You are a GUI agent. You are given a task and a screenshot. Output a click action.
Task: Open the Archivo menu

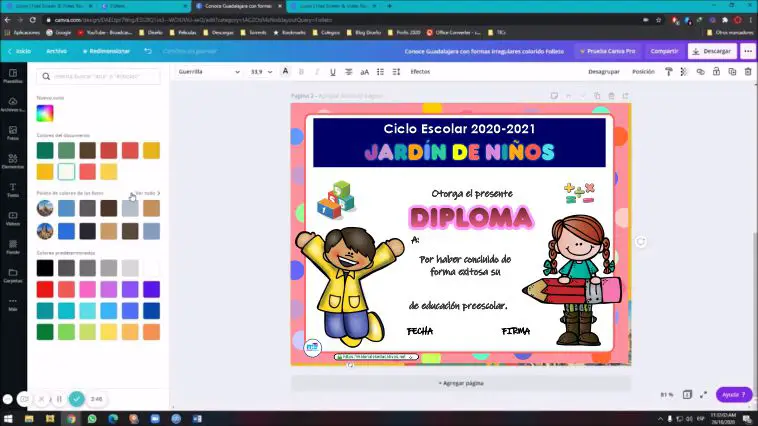pos(57,51)
